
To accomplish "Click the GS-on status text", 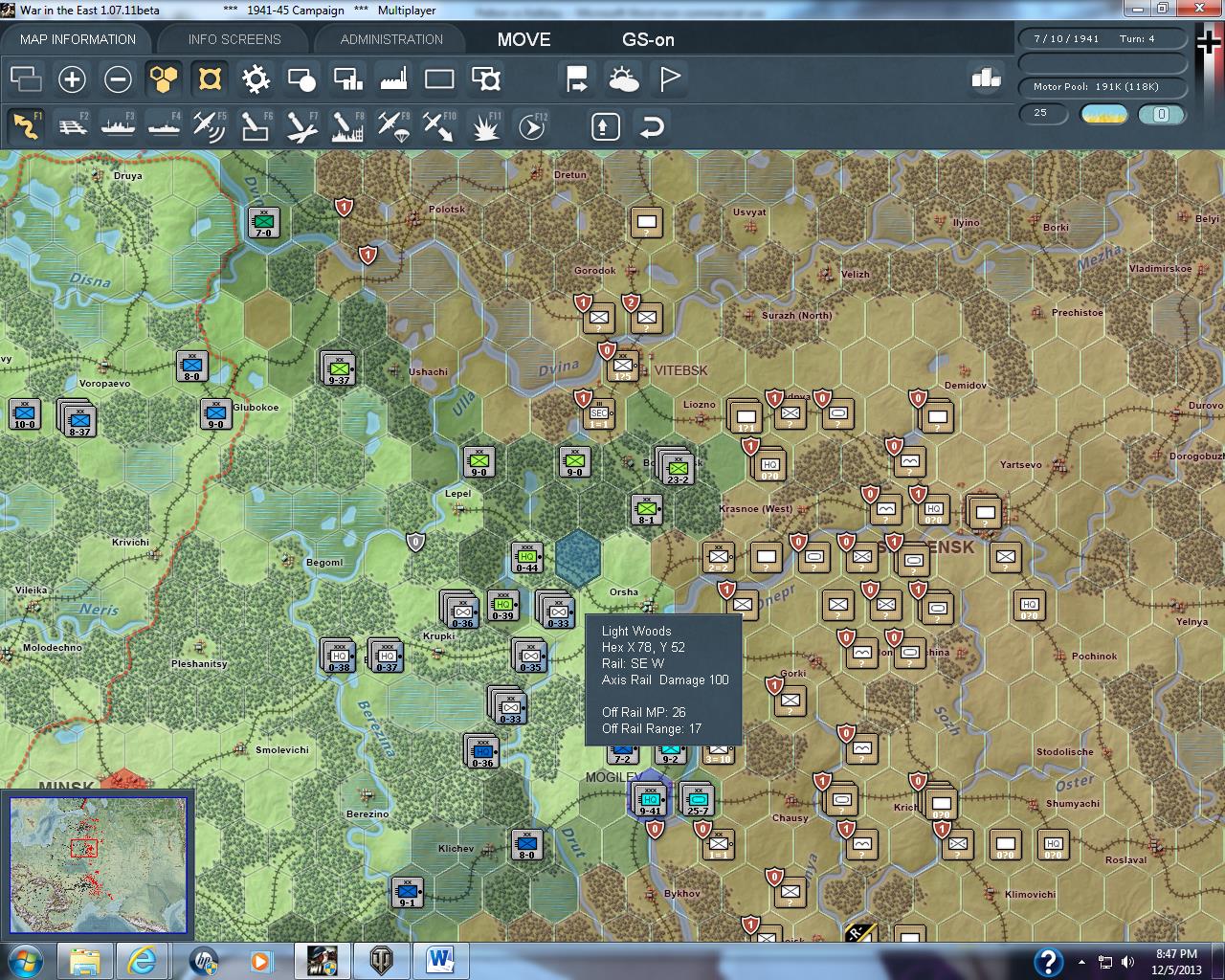I will (x=648, y=39).
